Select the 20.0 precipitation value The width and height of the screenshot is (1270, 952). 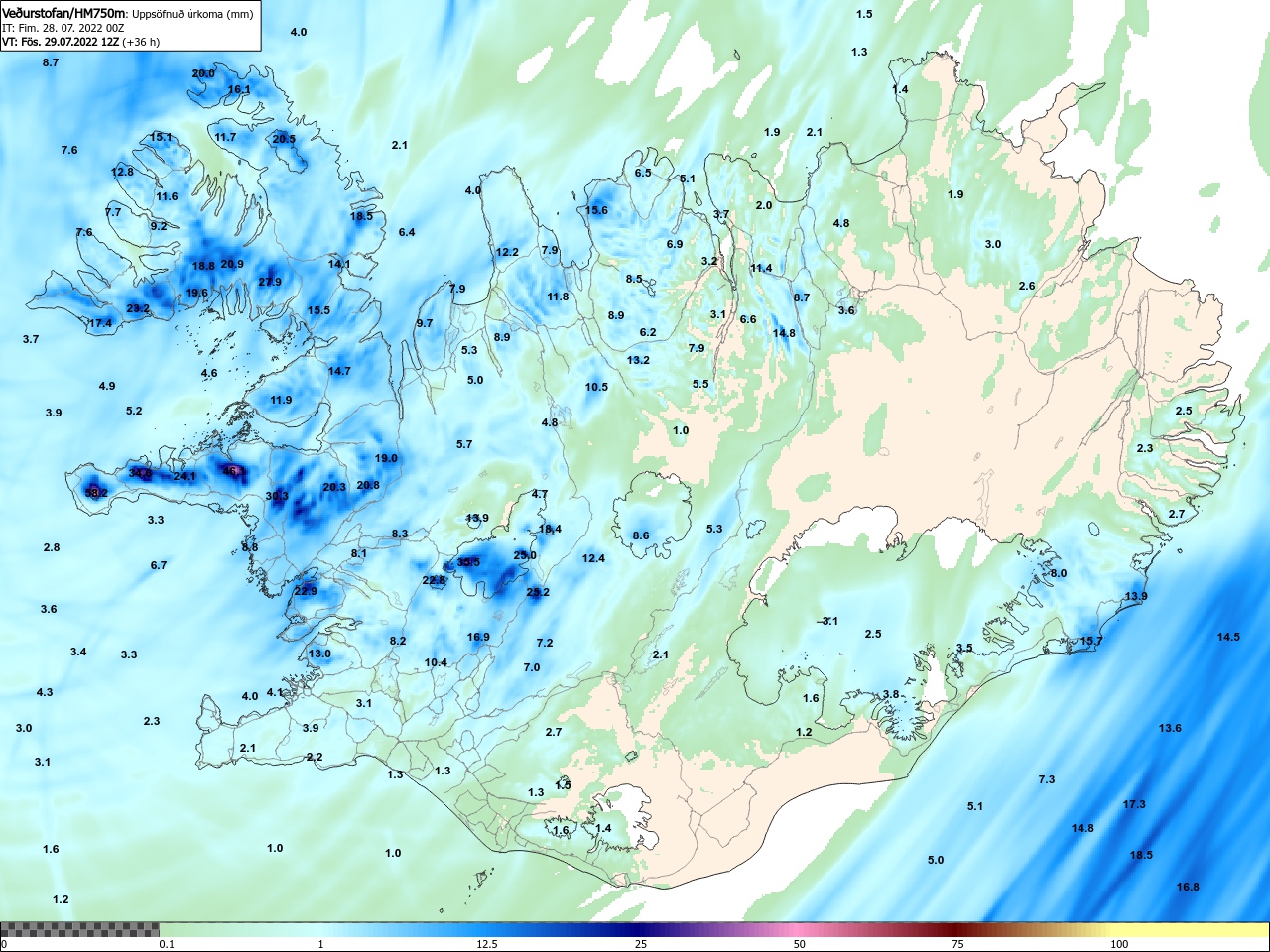(203, 73)
